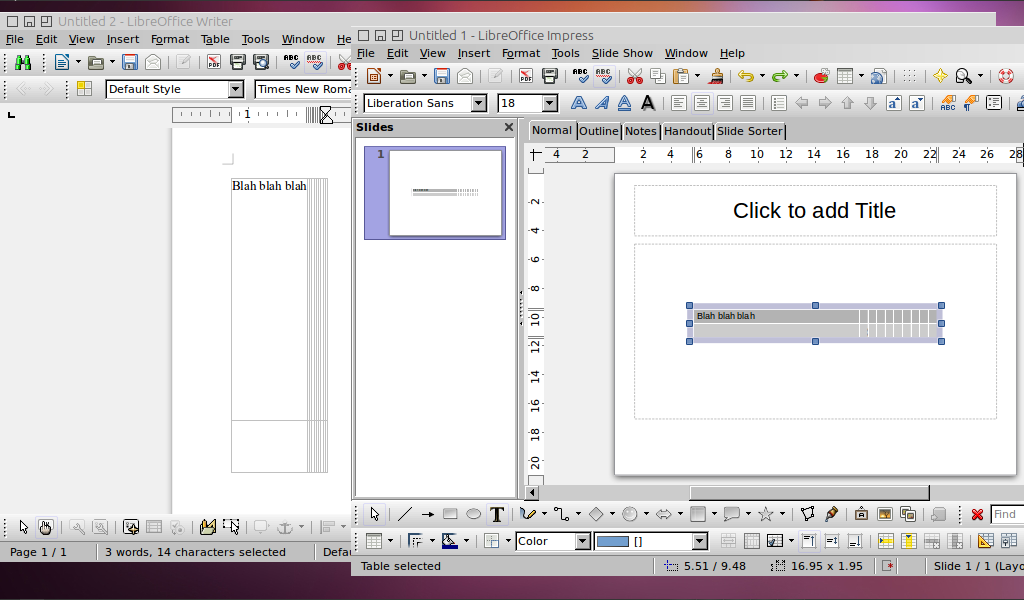1024x600 pixels.
Task: Merge the selected table cells
Action: [728, 541]
